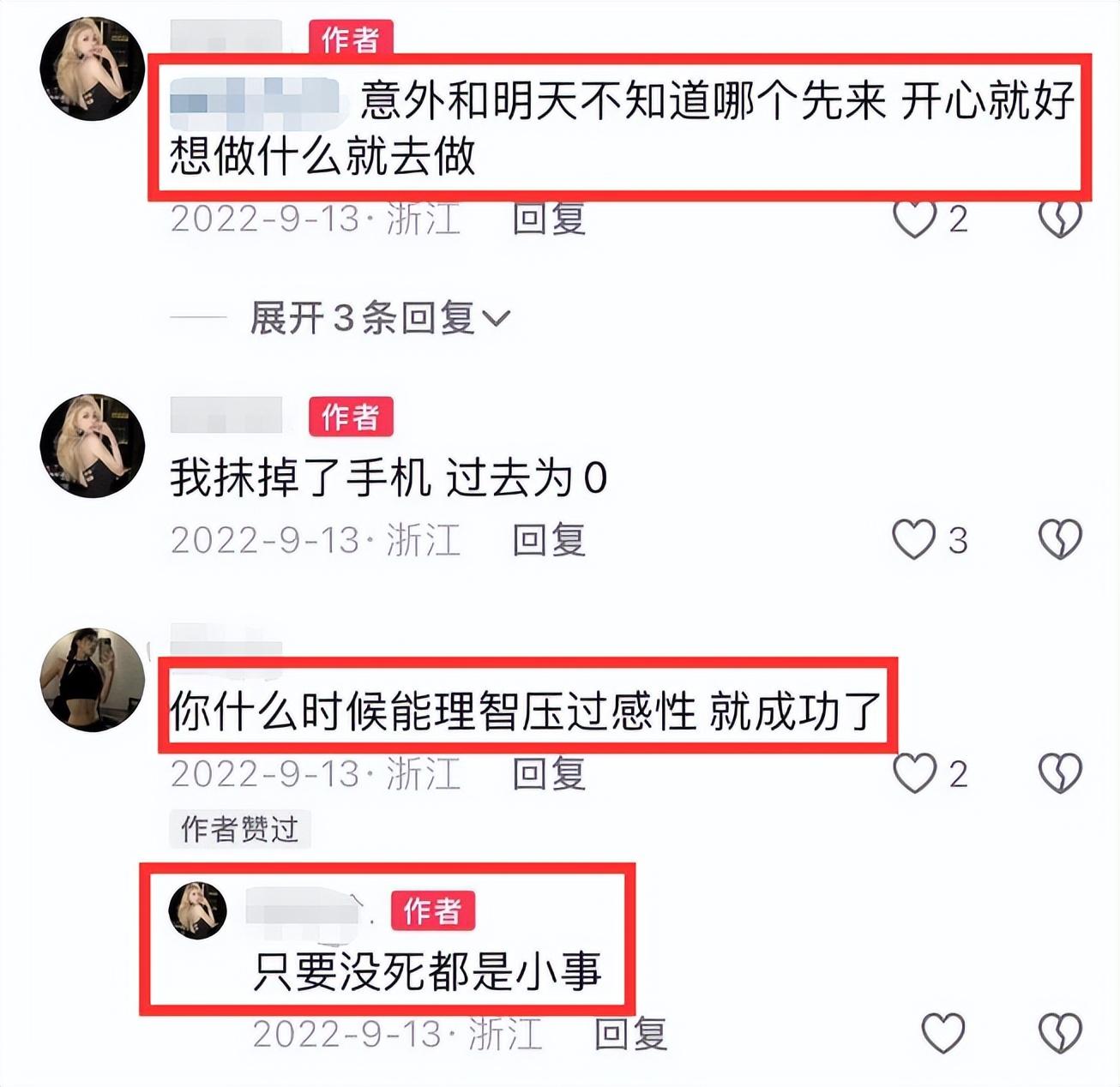Click the chevron next to 展开3条回复

point(496,319)
